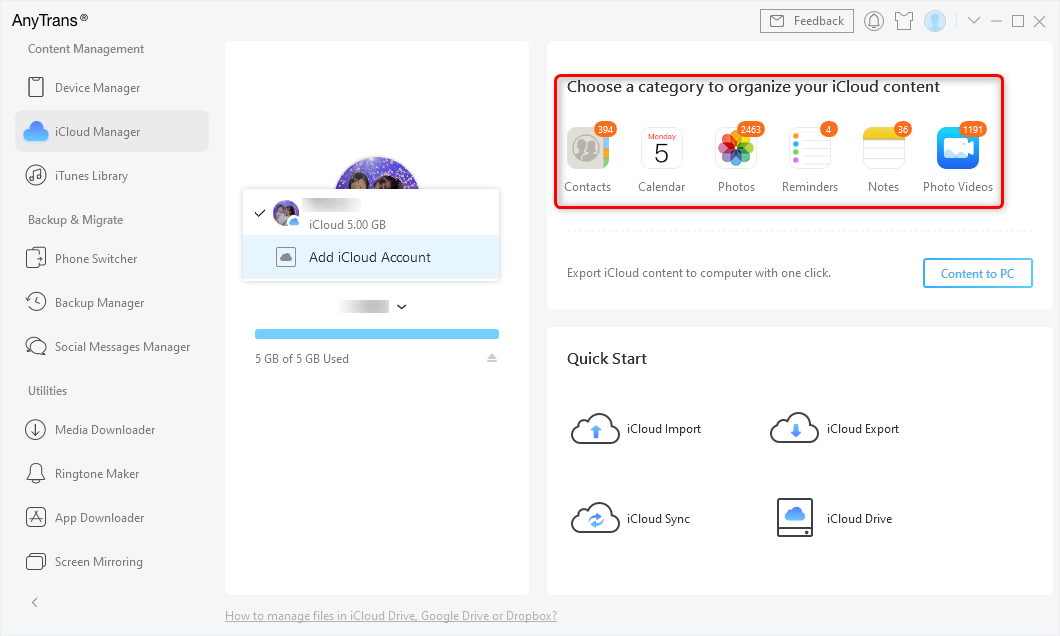Open the Calendar category icon
Image resolution: width=1060 pixels, height=636 pixels.
pos(662,148)
